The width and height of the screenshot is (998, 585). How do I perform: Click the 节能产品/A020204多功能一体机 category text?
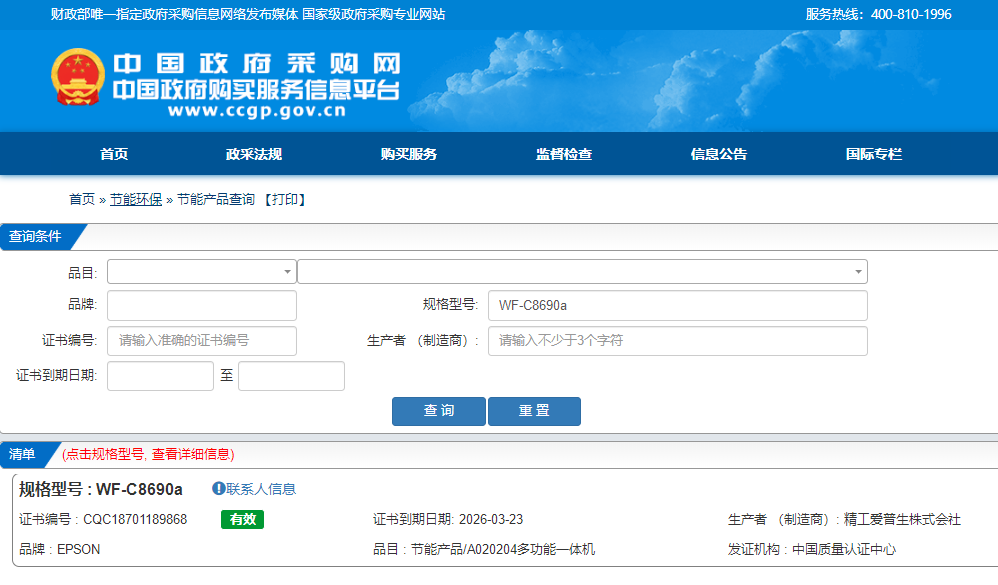click(x=503, y=549)
